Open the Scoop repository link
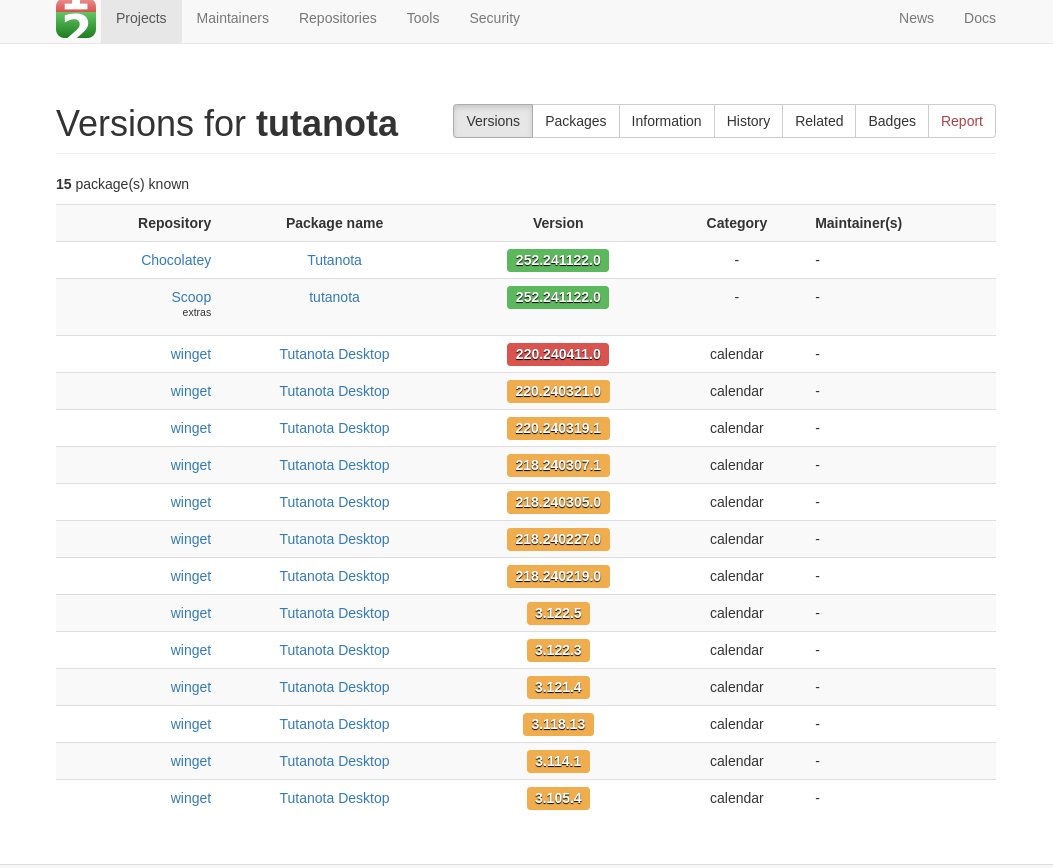 point(191,297)
